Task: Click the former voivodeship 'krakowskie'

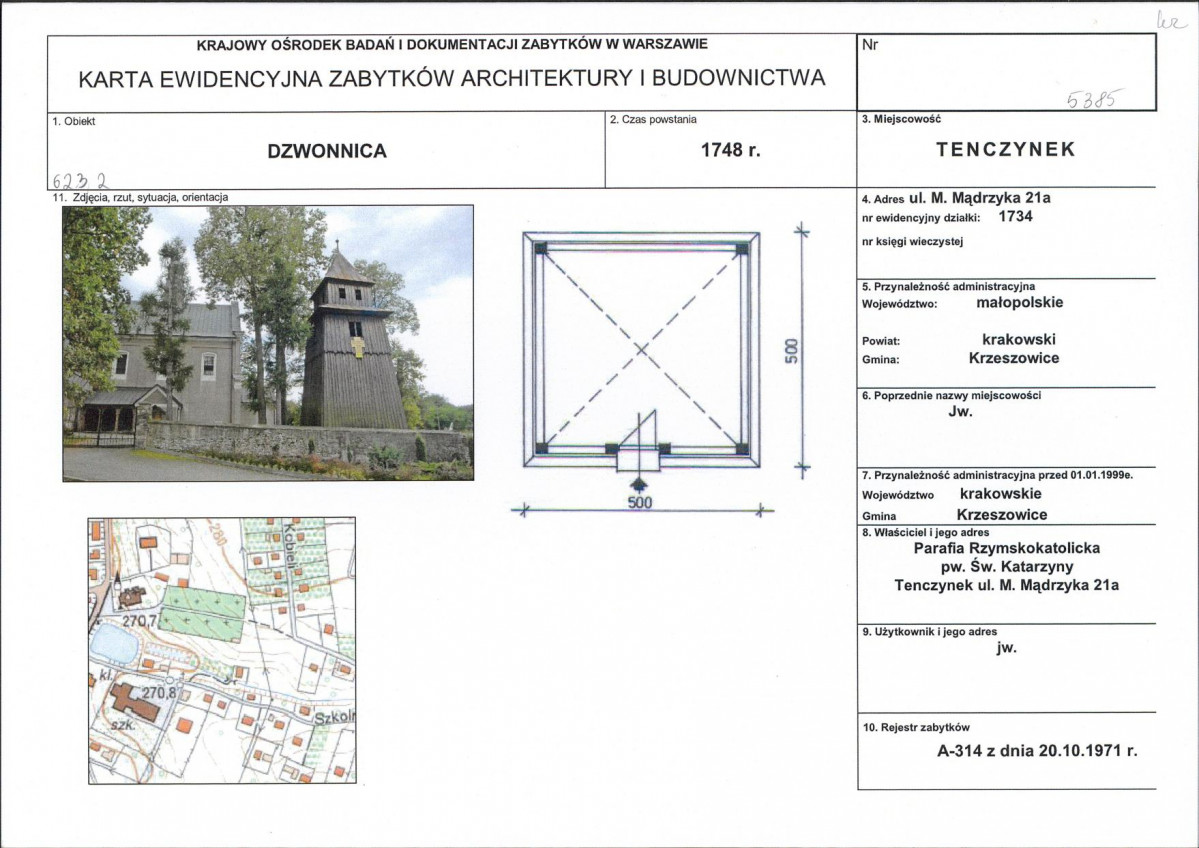Action: click(x=1001, y=494)
